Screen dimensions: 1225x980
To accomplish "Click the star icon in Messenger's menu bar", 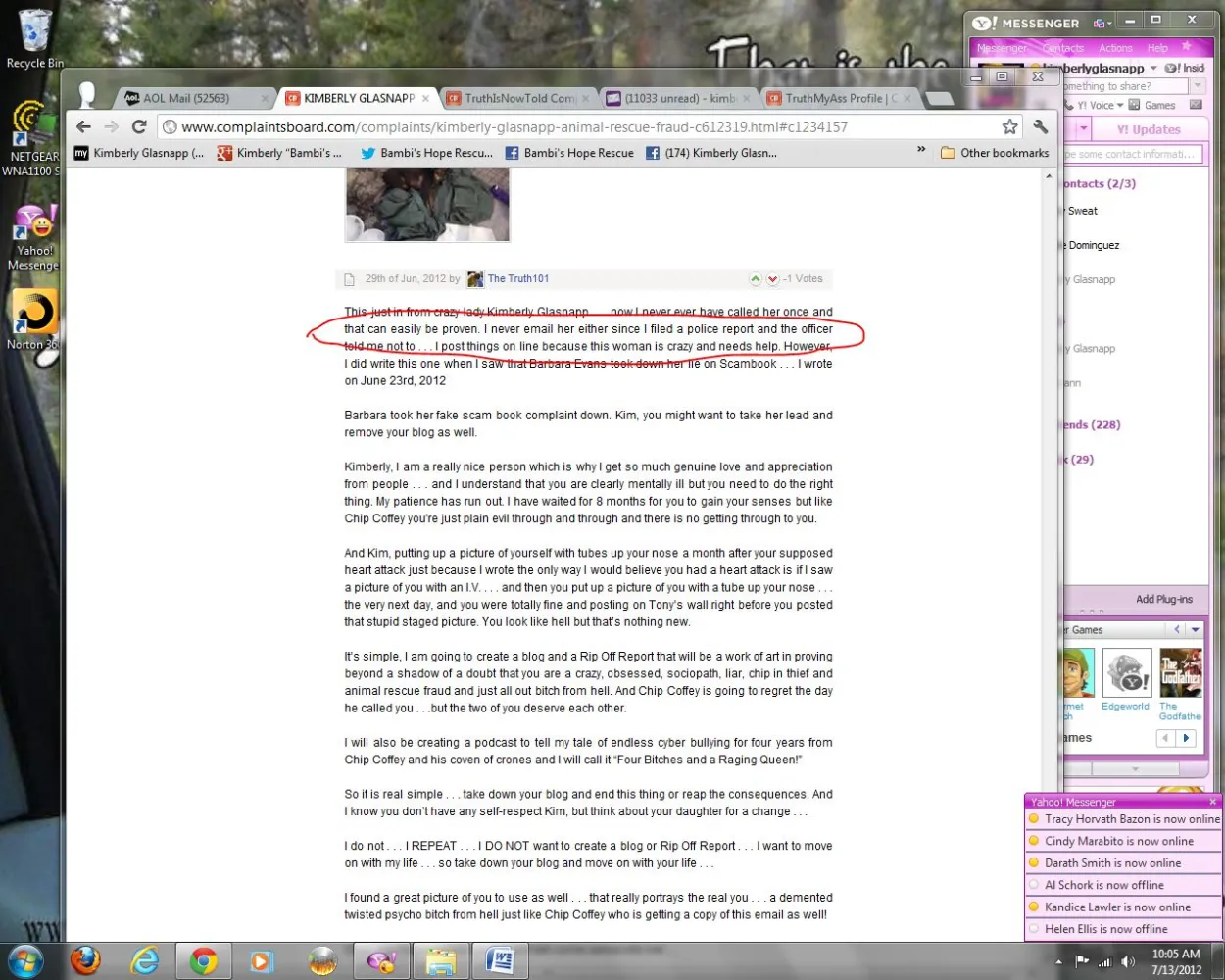I will (x=1187, y=46).
